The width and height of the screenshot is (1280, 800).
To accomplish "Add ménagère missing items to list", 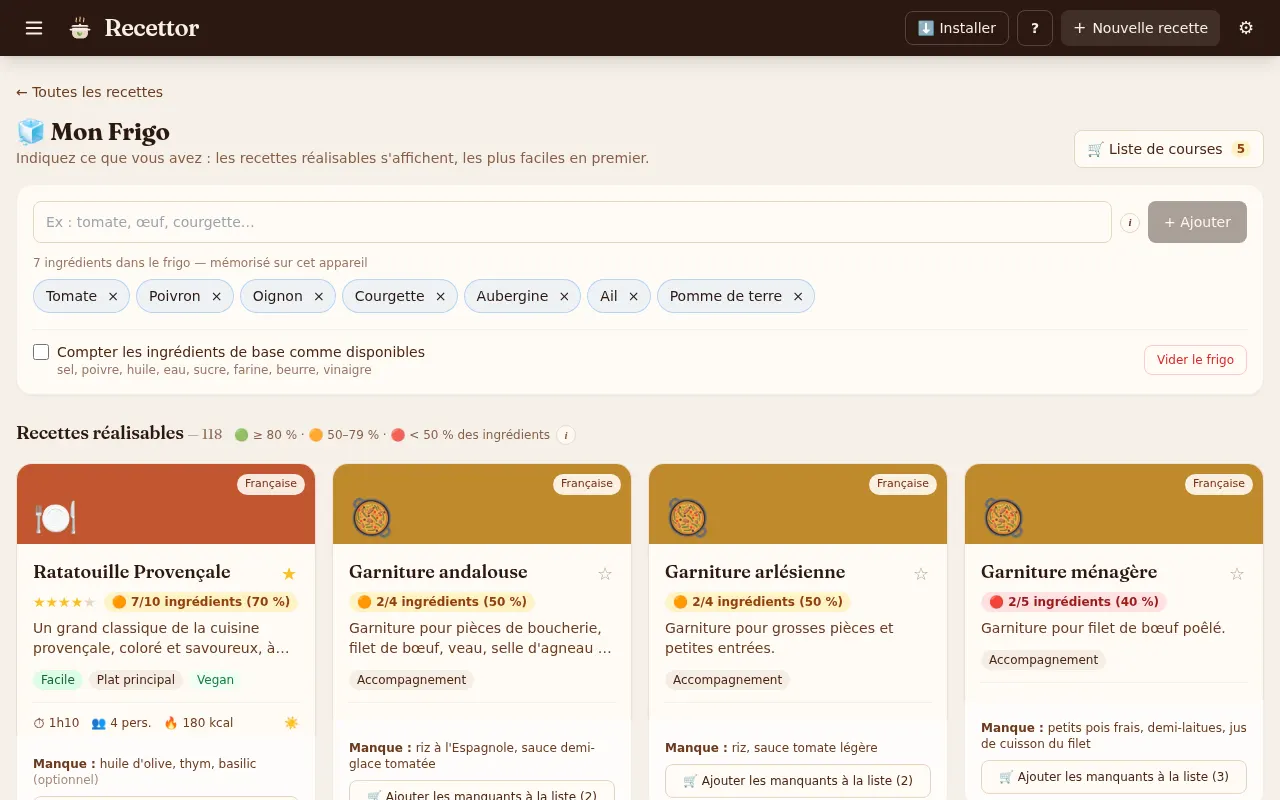I will pyautogui.click(x=1114, y=777).
